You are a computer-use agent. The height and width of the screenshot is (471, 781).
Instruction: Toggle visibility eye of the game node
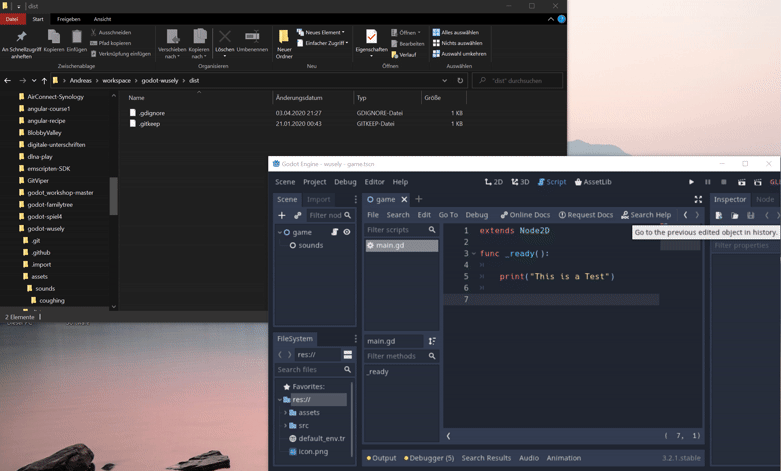point(347,232)
